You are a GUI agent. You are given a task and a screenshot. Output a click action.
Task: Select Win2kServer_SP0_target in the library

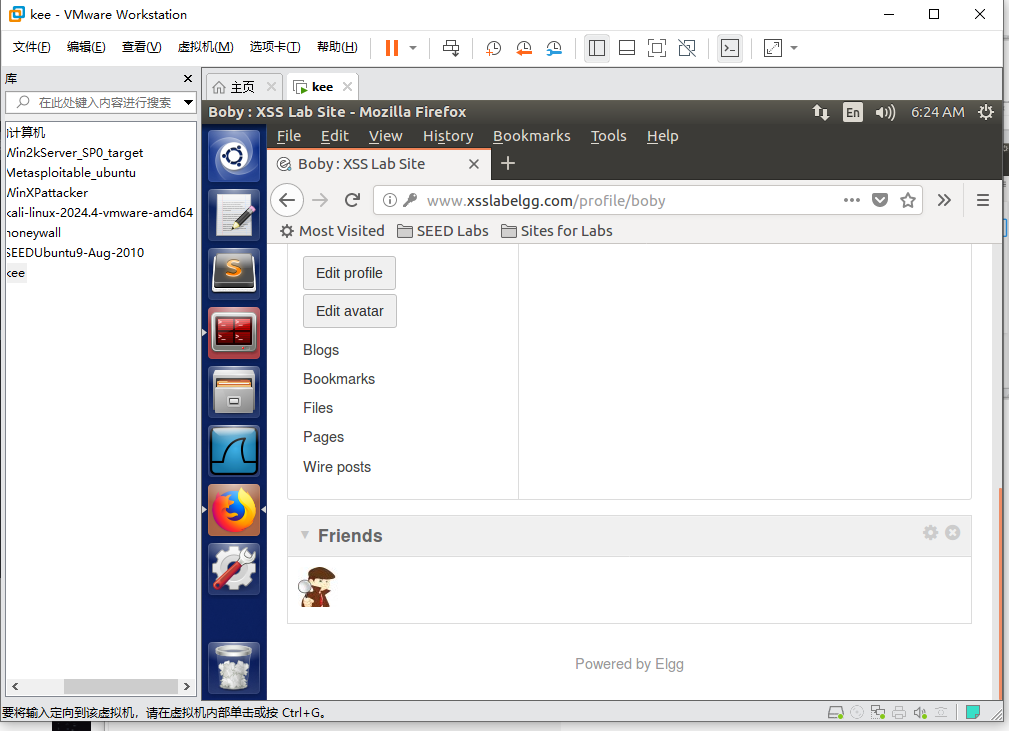[x=75, y=153]
